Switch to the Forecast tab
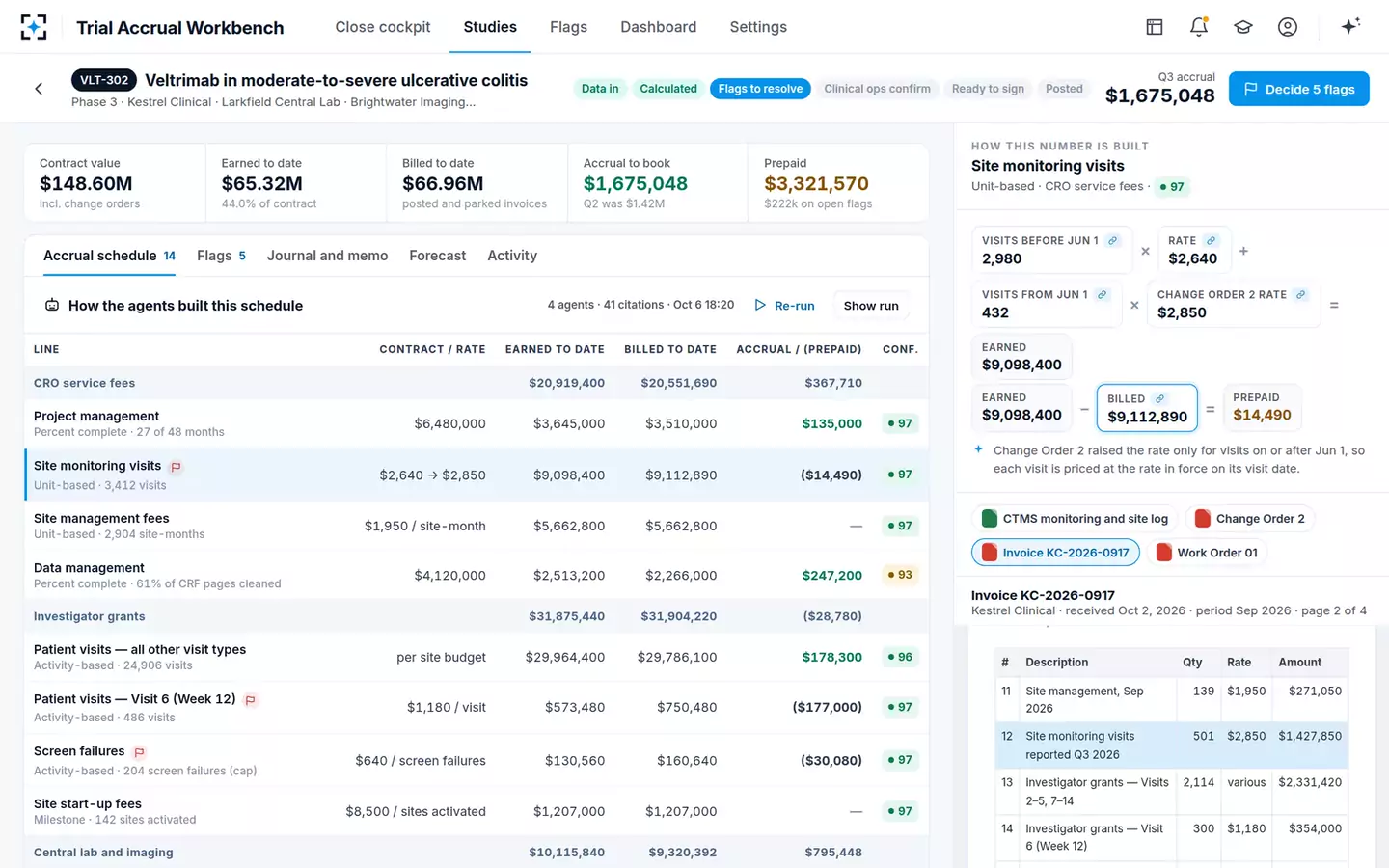 437,256
